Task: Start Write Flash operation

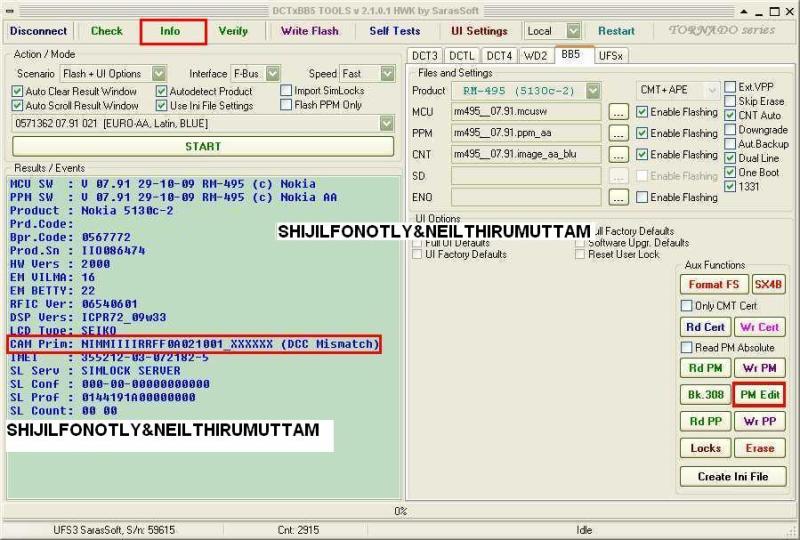Action: click(310, 31)
